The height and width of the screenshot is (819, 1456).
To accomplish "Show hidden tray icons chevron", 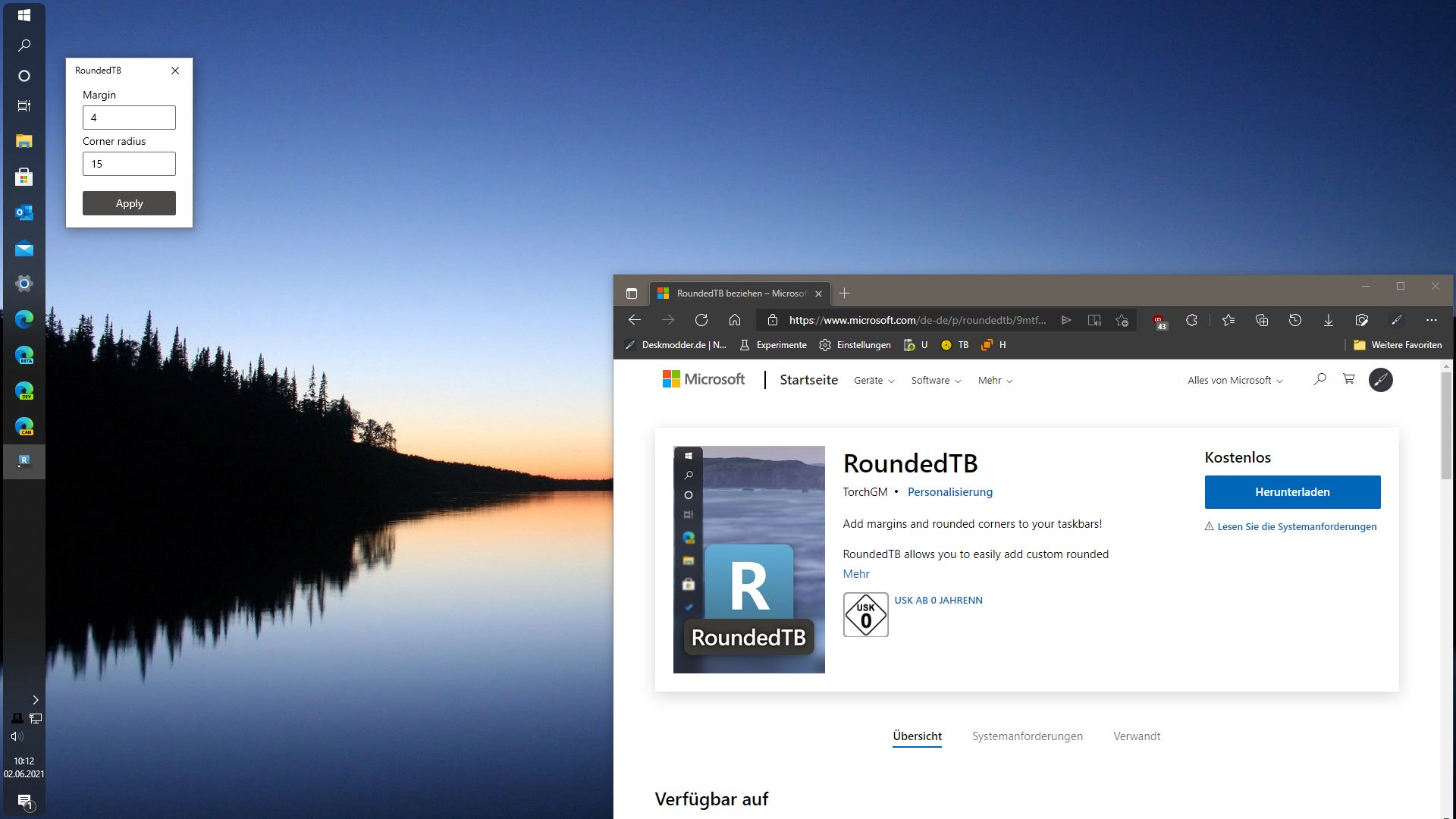I will coord(35,700).
